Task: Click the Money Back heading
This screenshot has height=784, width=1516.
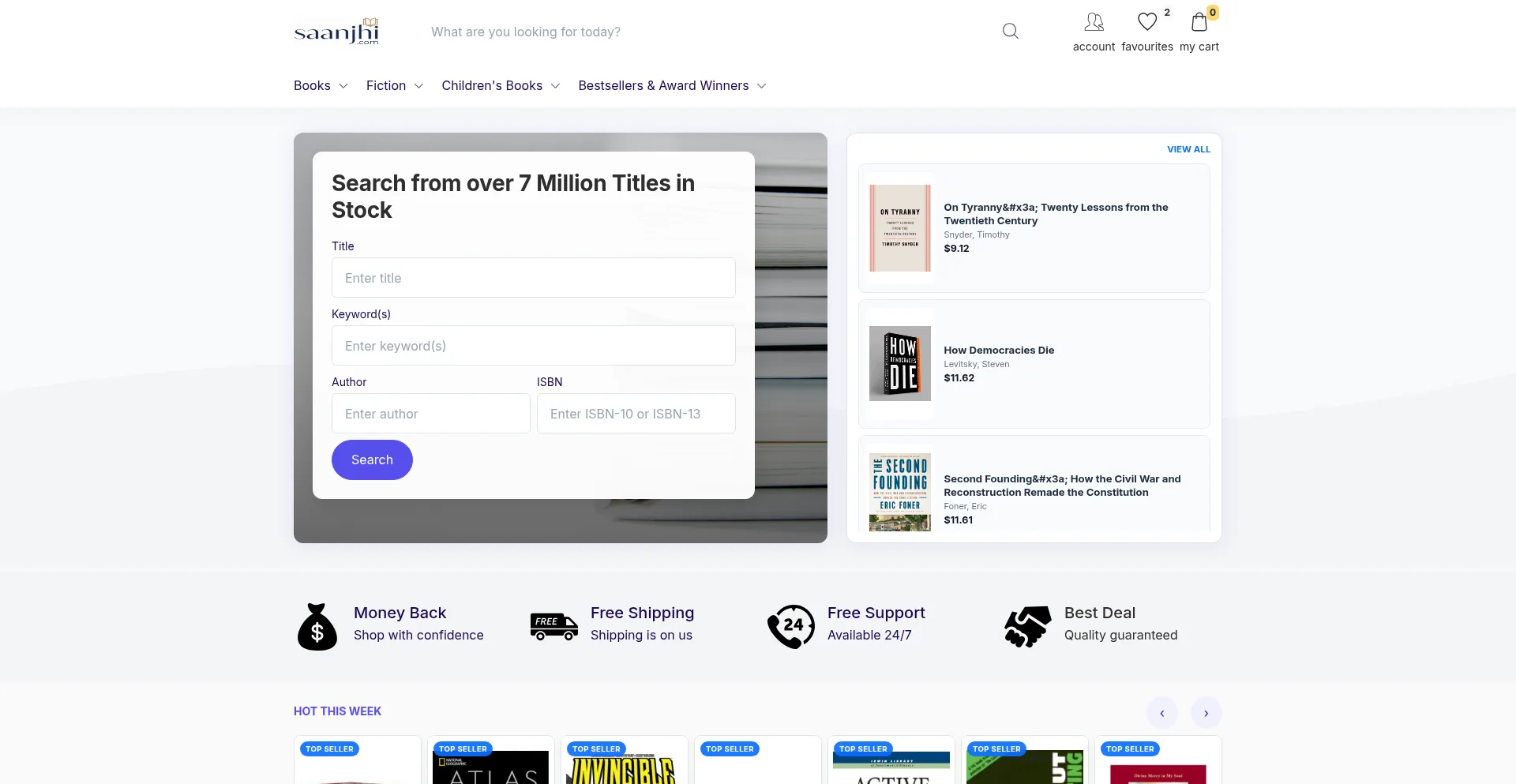Action: (400, 613)
